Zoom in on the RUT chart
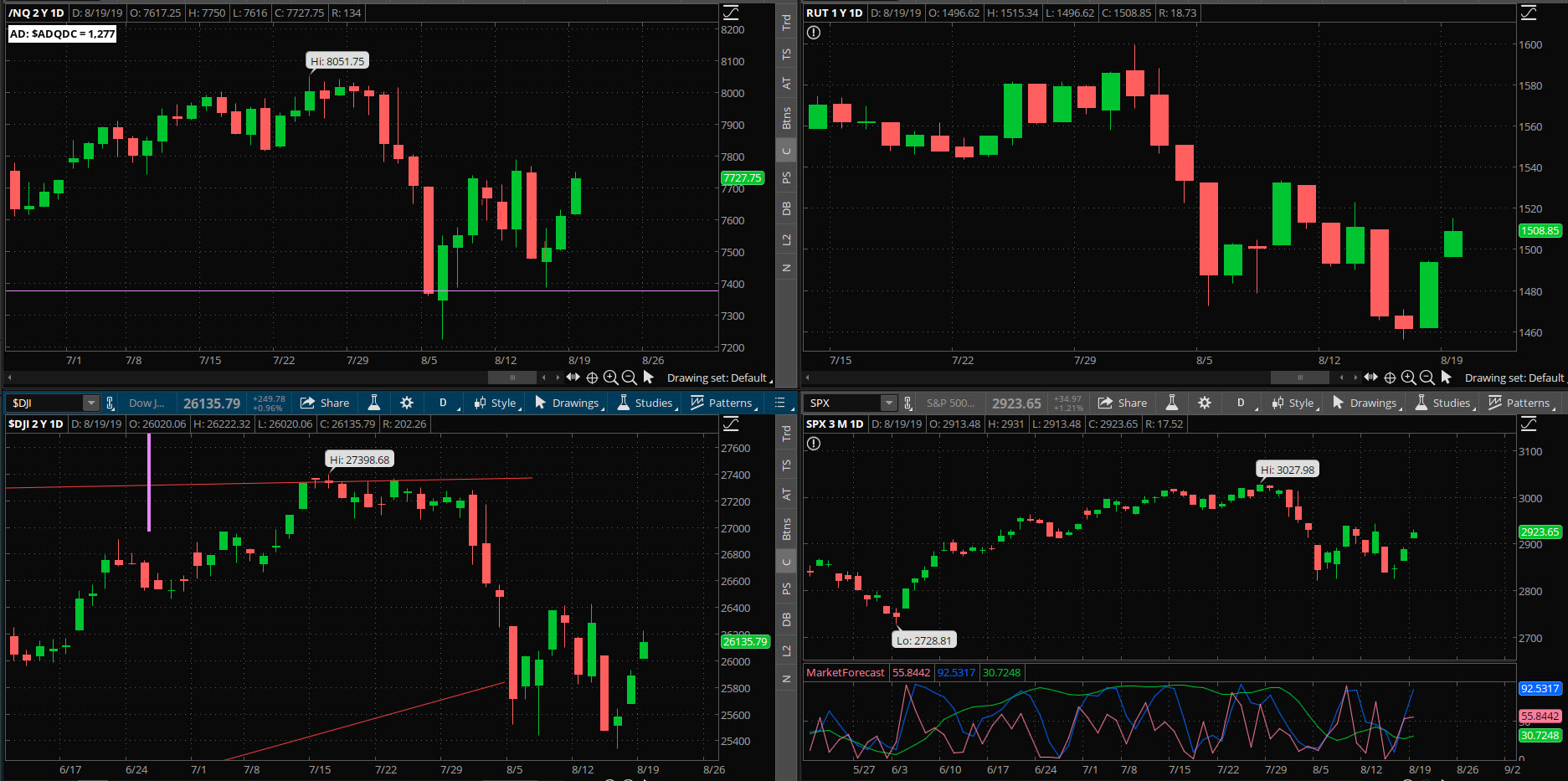 click(1408, 378)
